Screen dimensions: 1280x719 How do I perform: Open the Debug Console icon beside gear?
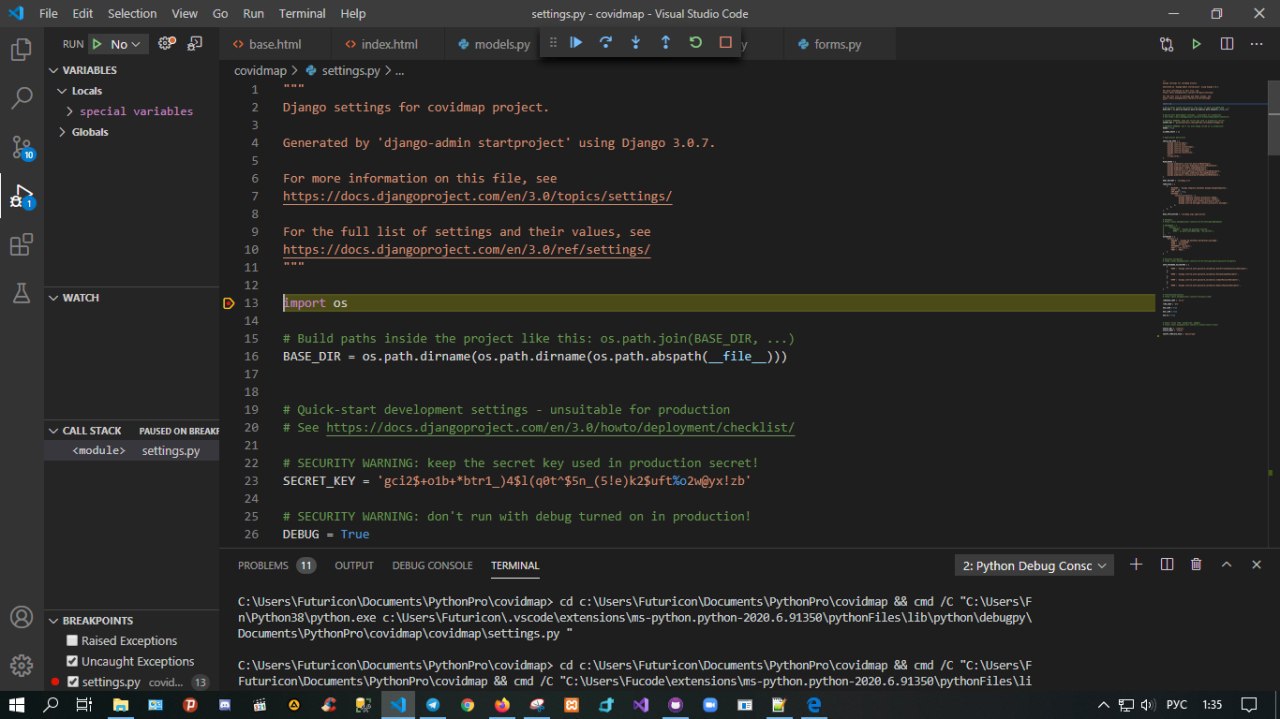click(195, 44)
